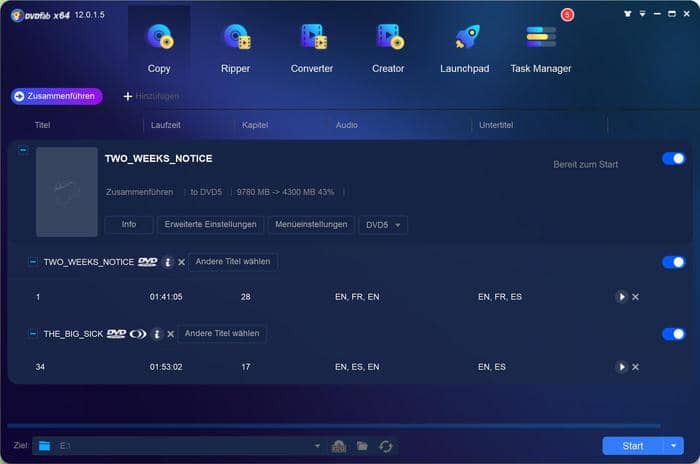Viewport: 700px width, 464px height.
Task: Open the Task Manager tab
Action: click(x=541, y=48)
